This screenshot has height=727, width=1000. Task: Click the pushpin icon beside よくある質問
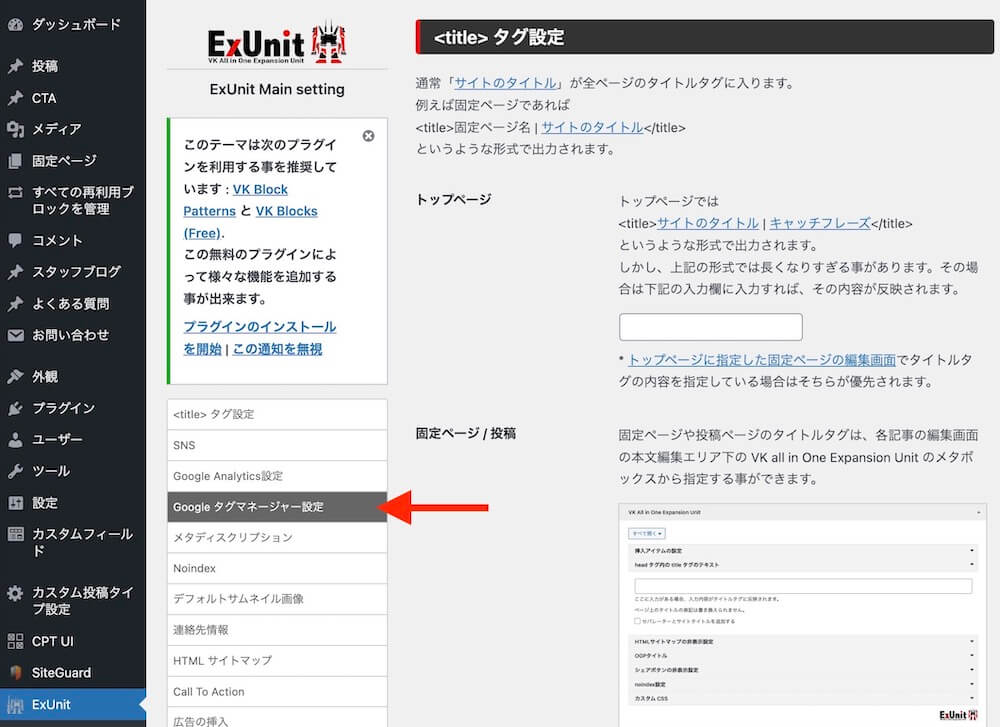[x=15, y=304]
